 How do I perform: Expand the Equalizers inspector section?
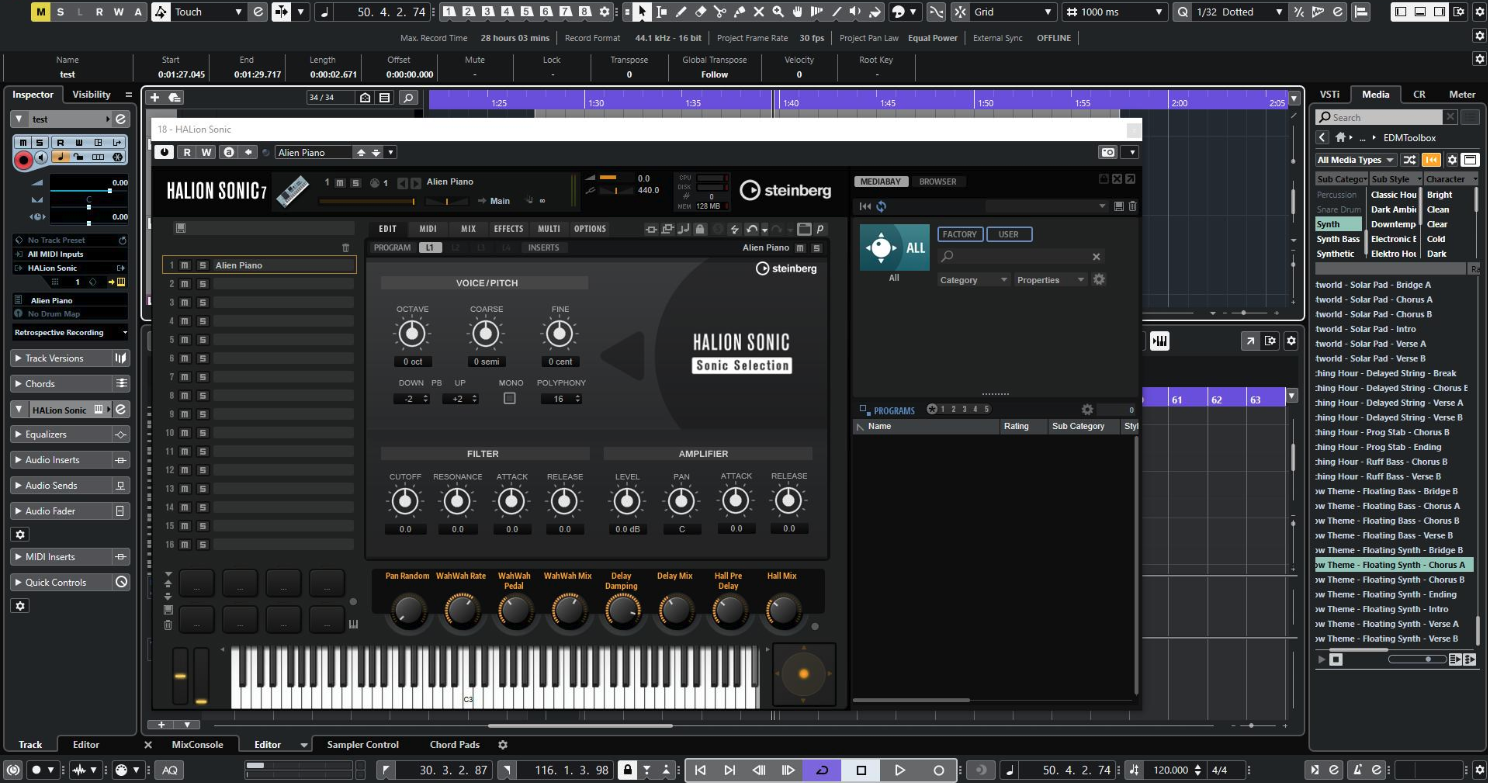pyautogui.click(x=71, y=435)
